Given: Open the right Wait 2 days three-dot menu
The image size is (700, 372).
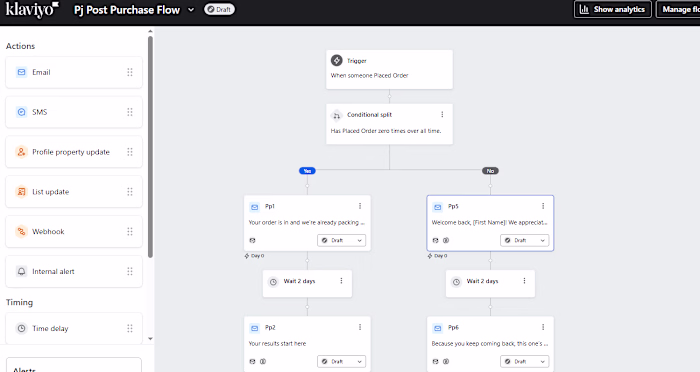Looking at the screenshot, I should point(524,281).
